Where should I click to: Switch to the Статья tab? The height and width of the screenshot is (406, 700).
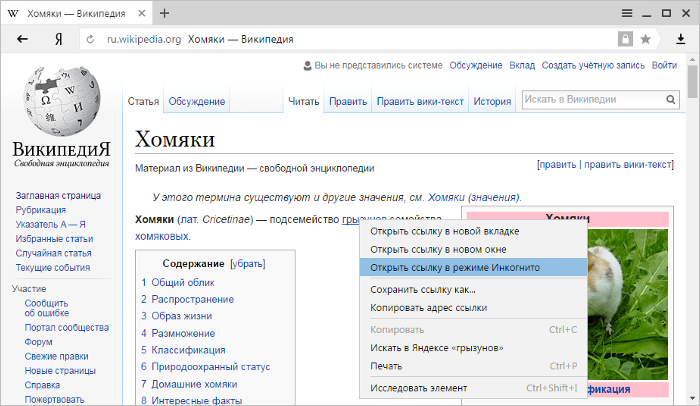click(143, 101)
